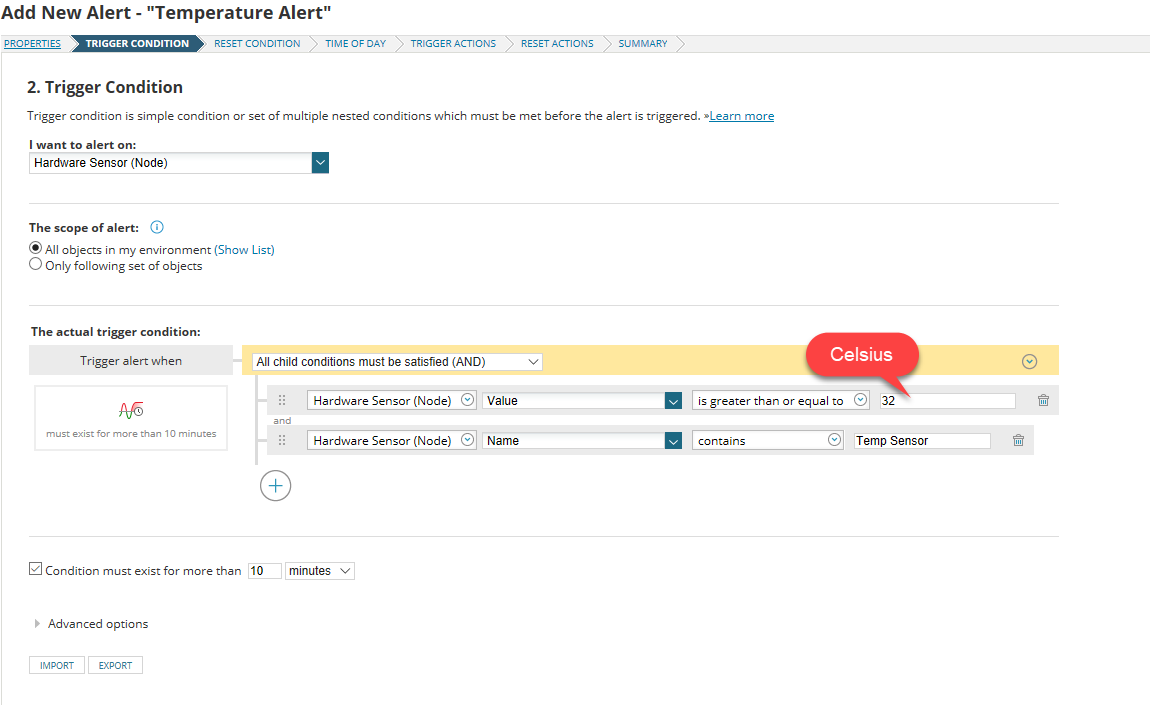Click the threshold value field containing 32
The image size is (1150, 705).
[948, 401]
